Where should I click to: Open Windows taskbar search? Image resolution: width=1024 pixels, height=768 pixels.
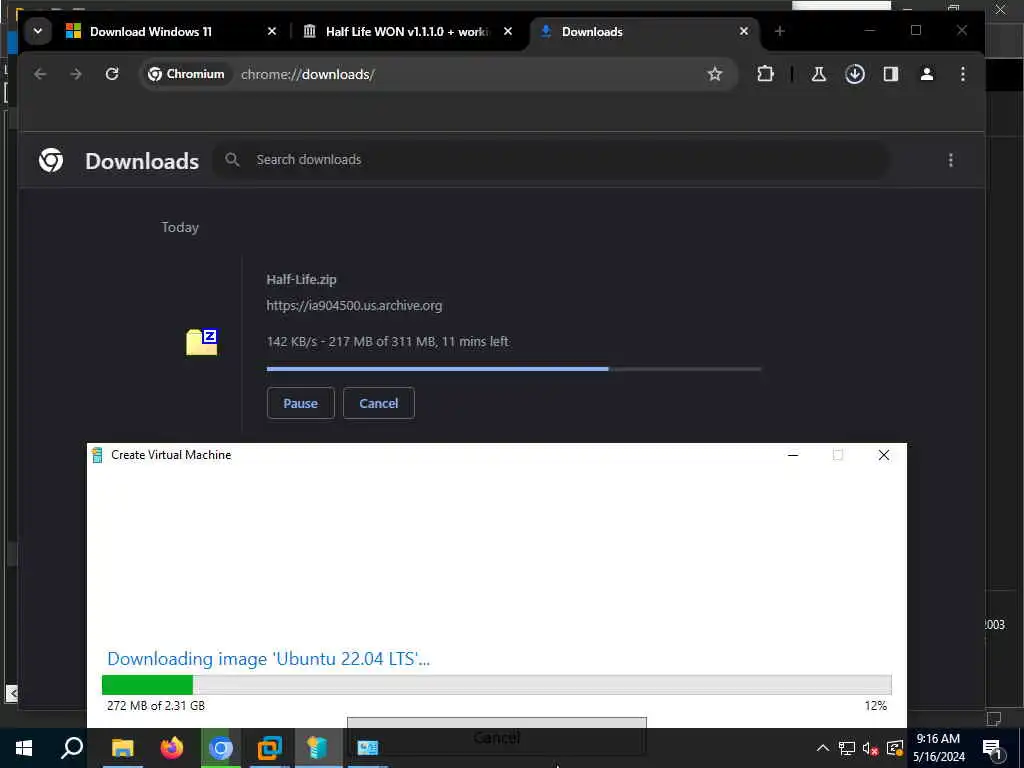point(72,748)
